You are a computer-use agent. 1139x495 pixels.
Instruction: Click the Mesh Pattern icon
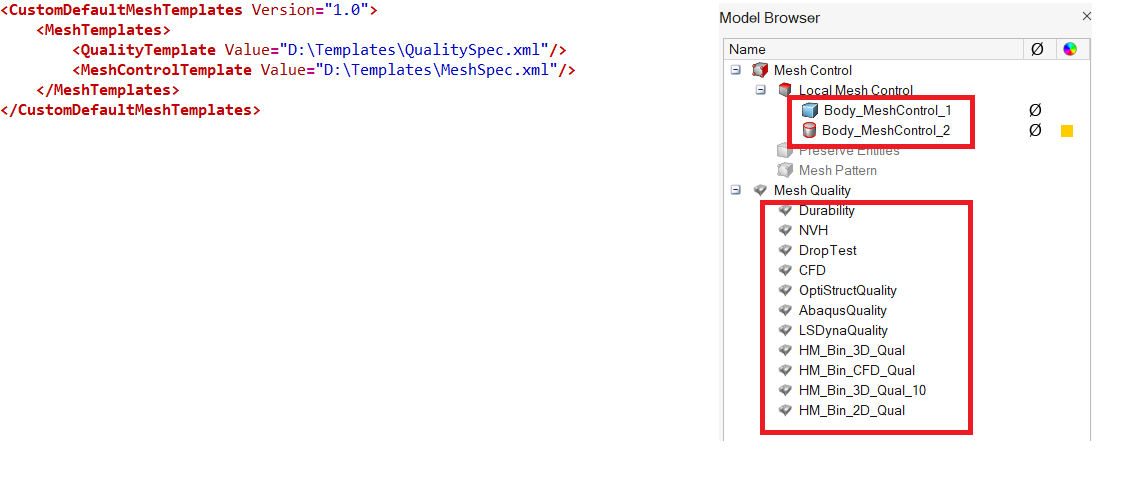tap(785, 170)
